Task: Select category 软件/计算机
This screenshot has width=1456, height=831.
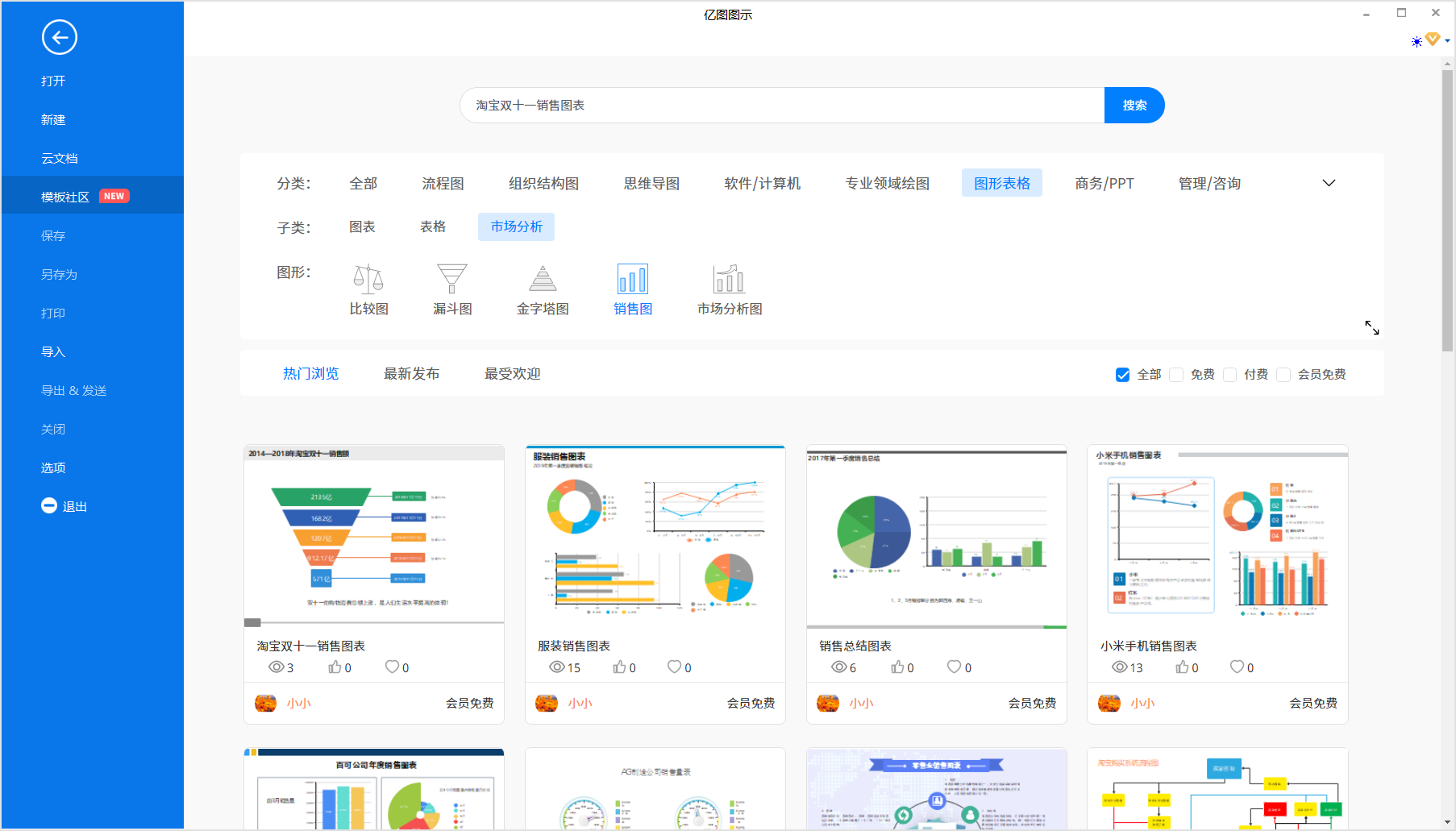Action: pos(762,183)
